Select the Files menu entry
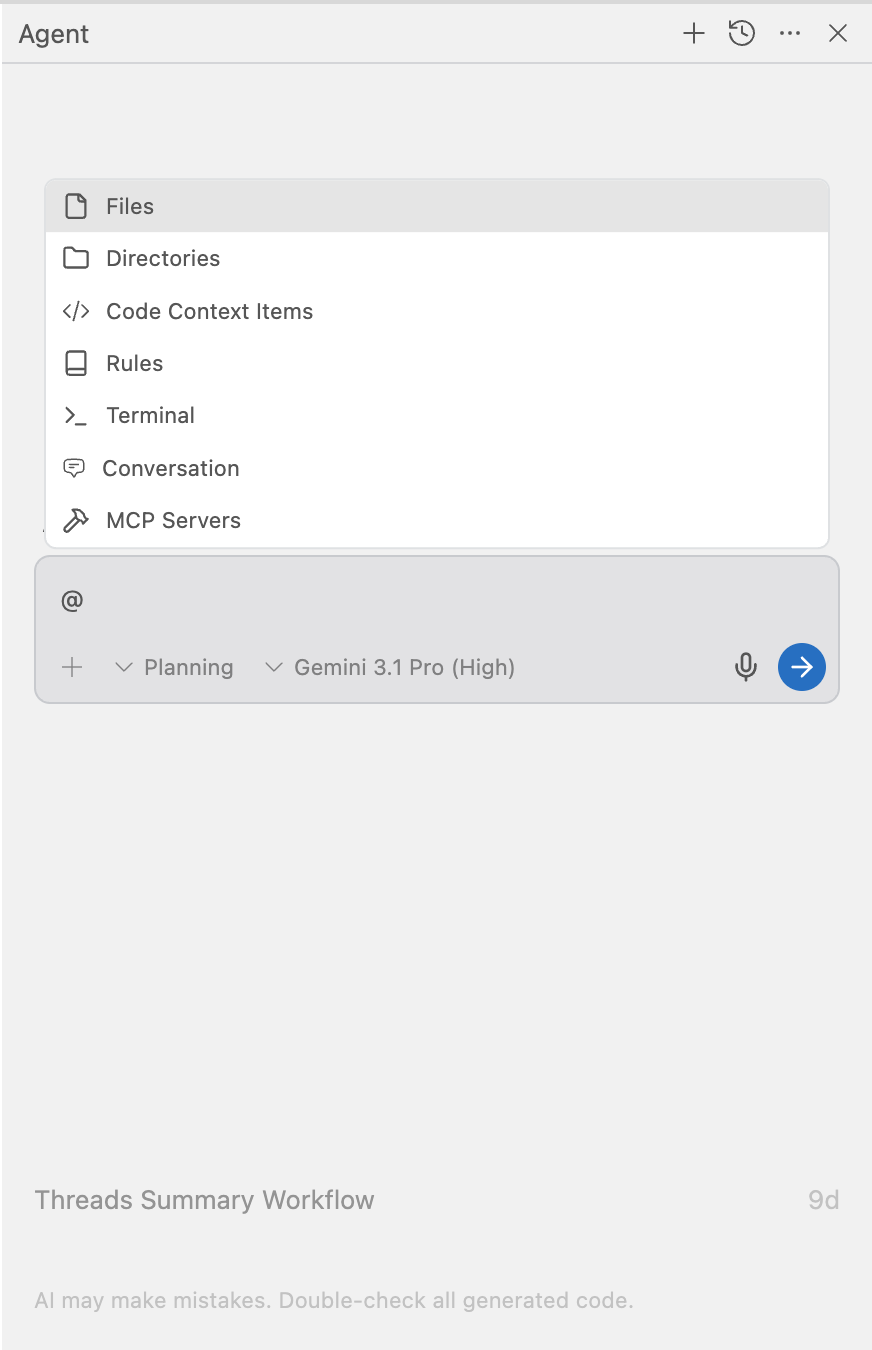The width and height of the screenshot is (872, 1350). [130, 207]
